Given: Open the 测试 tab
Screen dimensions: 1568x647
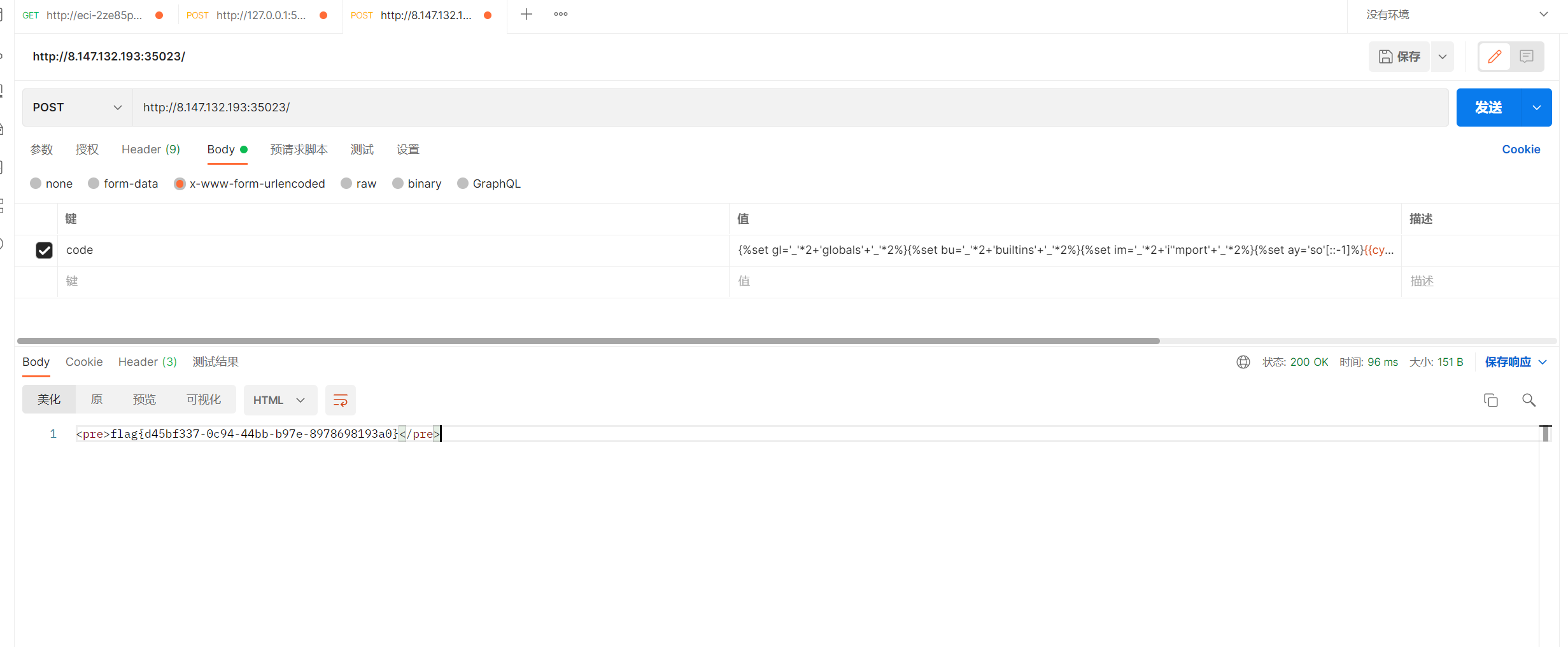Looking at the screenshot, I should pos(362,150).
